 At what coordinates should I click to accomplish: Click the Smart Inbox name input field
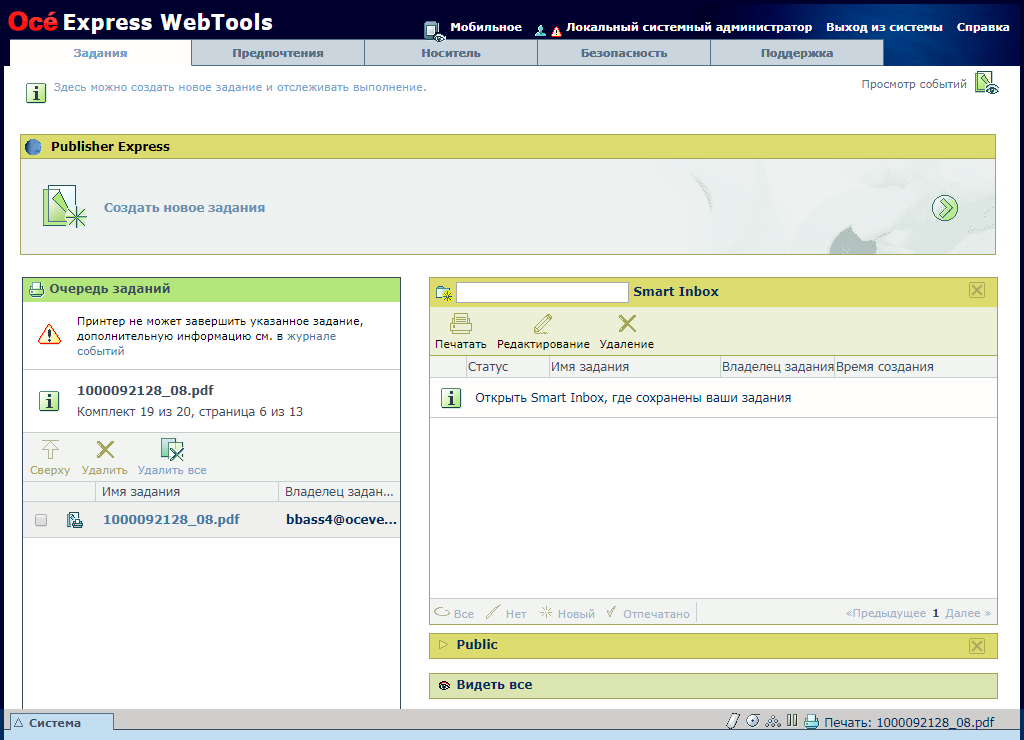coord(542,292)
